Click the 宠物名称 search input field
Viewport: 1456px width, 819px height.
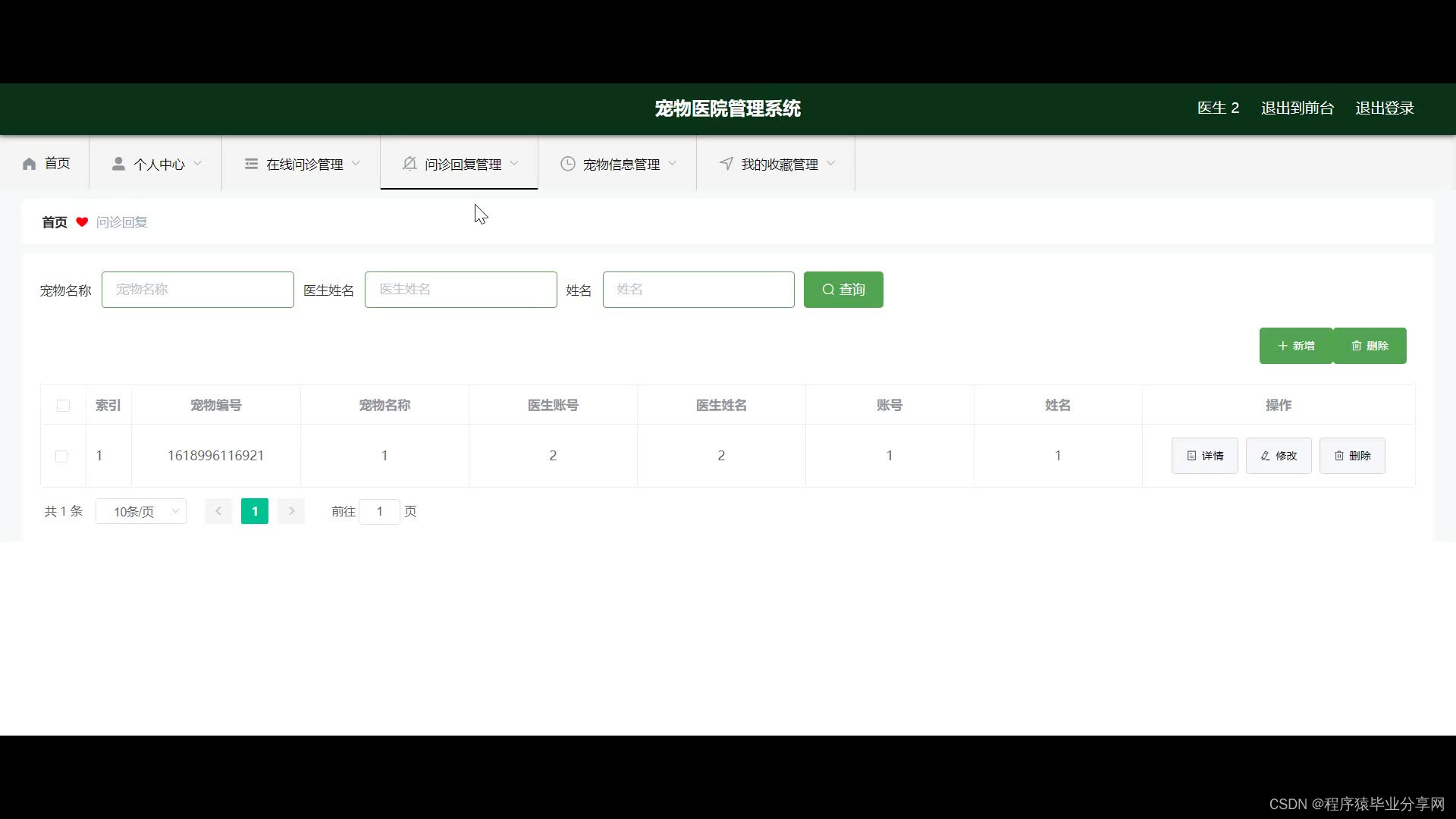point(197,290)
